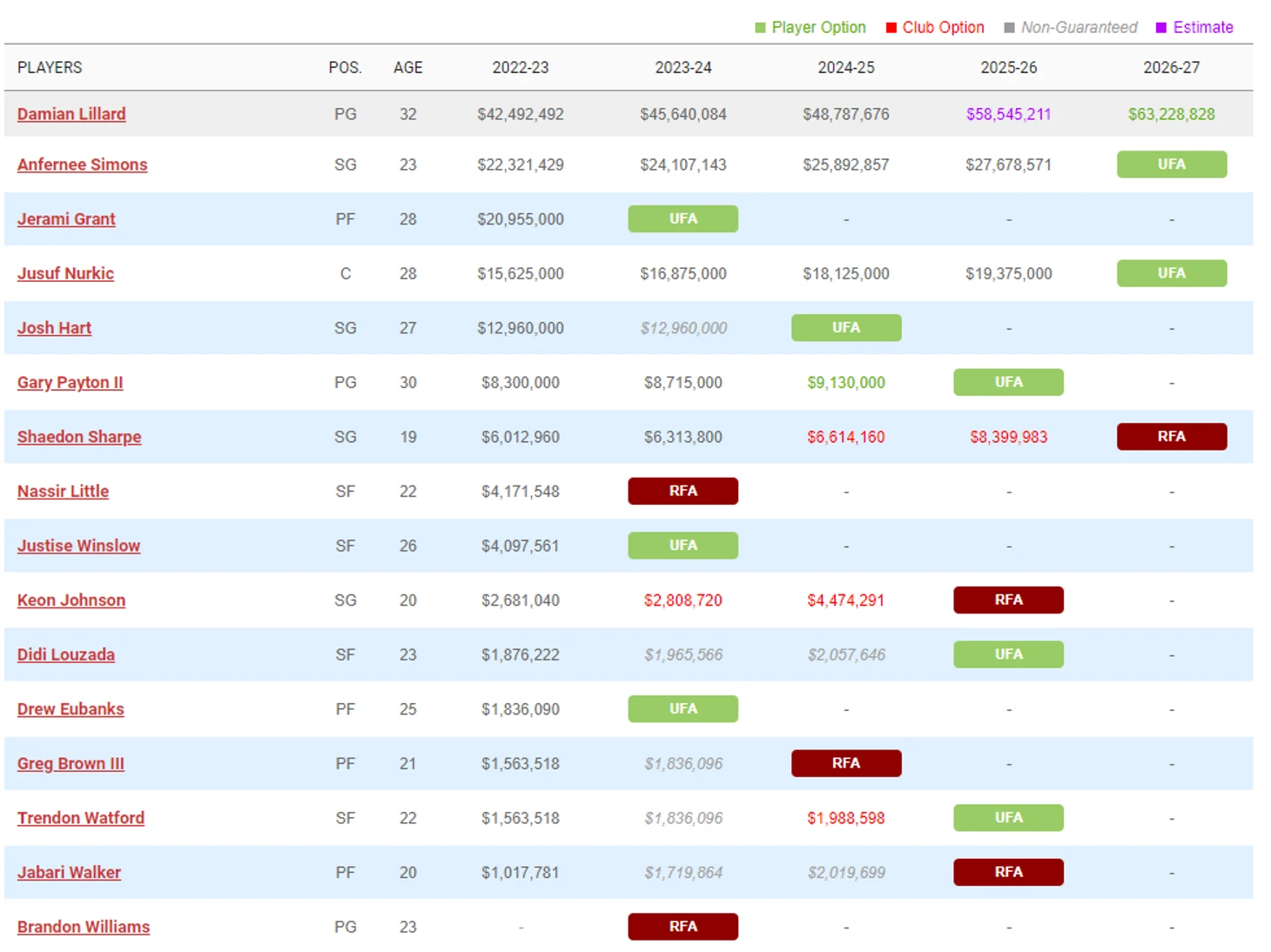This screenshot has height=952, width=1271.
Task: Click Brandon Williams' RFA badge
Action: pyautogui.click(x=683, y=926)
